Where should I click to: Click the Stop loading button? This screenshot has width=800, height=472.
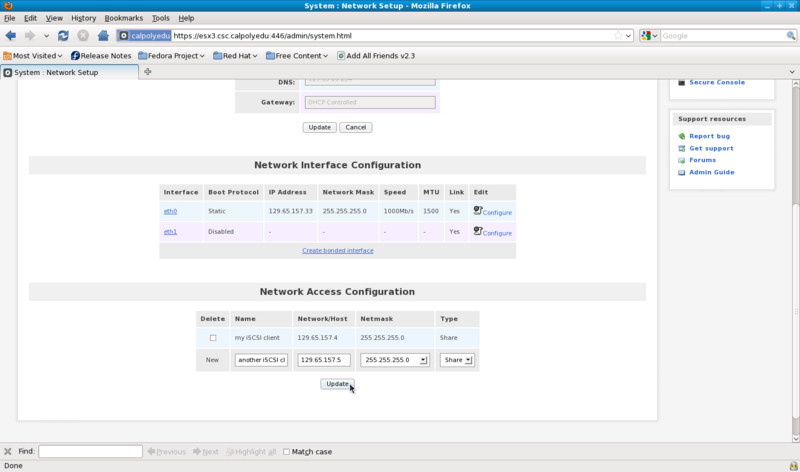coord(83,36)
